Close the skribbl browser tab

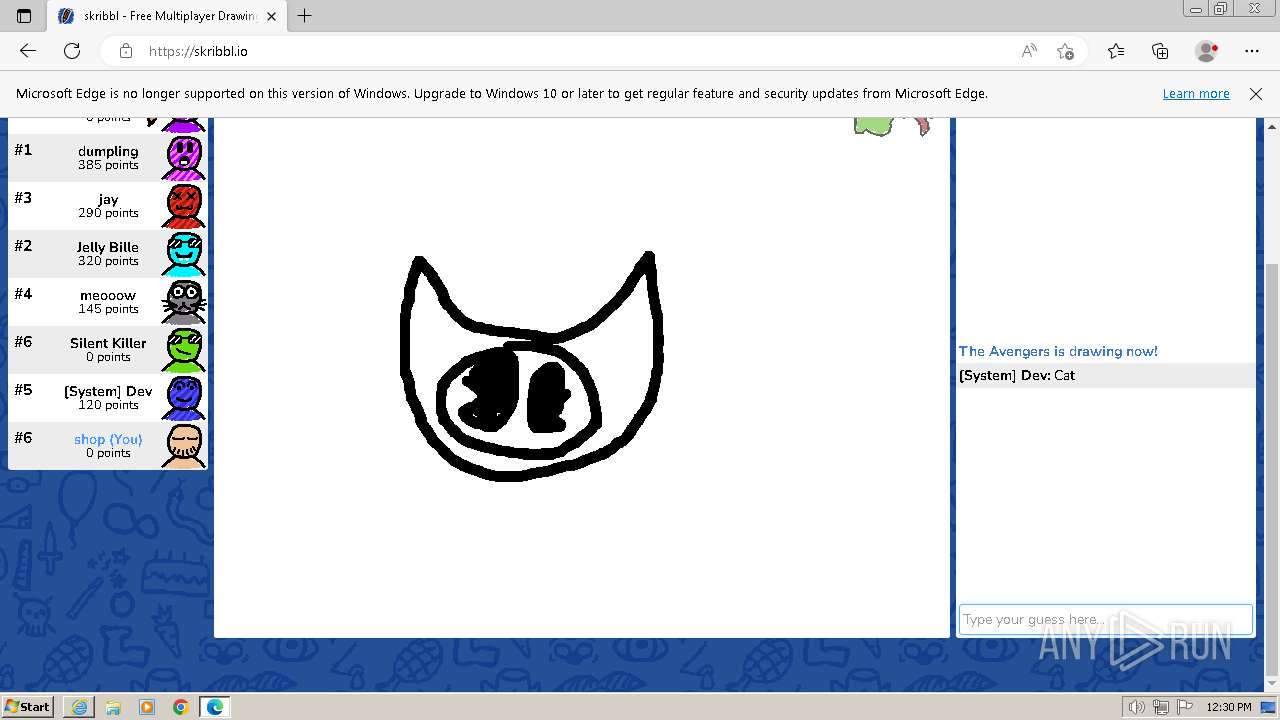tap(271, 16)
